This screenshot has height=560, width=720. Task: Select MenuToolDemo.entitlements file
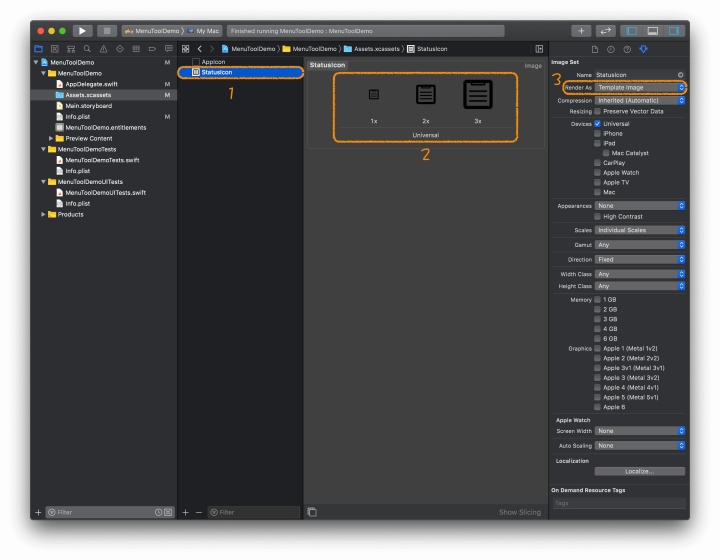(106, 128)
